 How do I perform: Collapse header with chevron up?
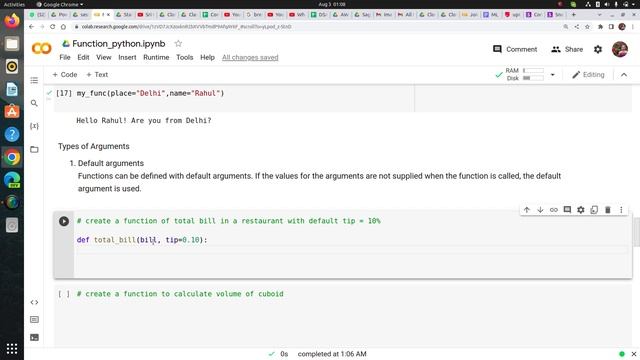coord(624,75)
